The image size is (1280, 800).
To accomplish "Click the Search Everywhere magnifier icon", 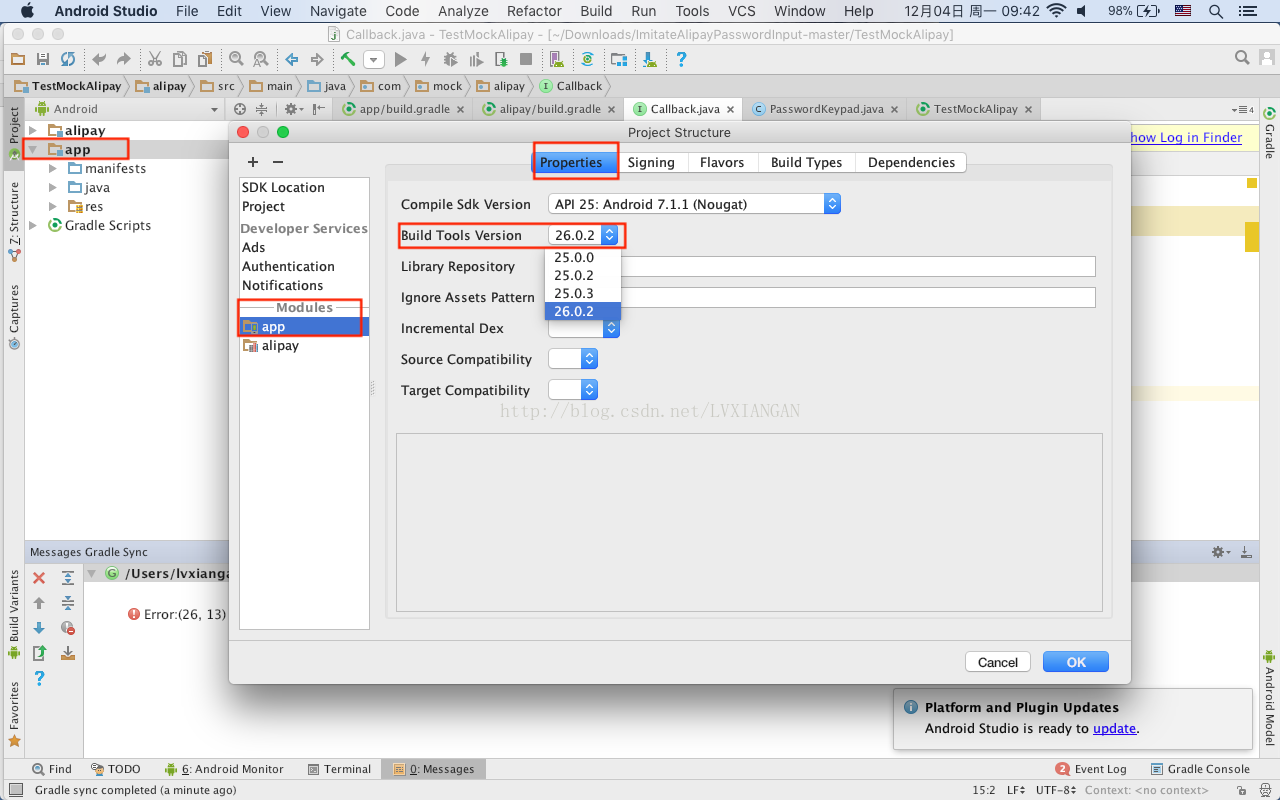I will [1242, 58].
